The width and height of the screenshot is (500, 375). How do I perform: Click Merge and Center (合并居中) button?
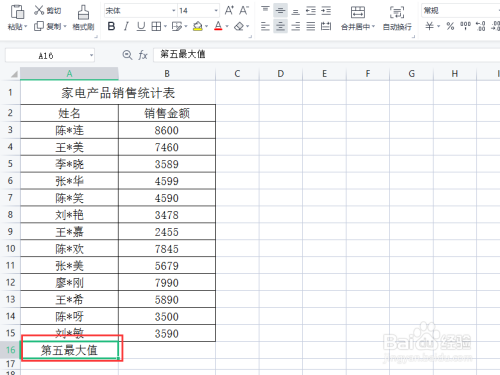tap(358, 18)
